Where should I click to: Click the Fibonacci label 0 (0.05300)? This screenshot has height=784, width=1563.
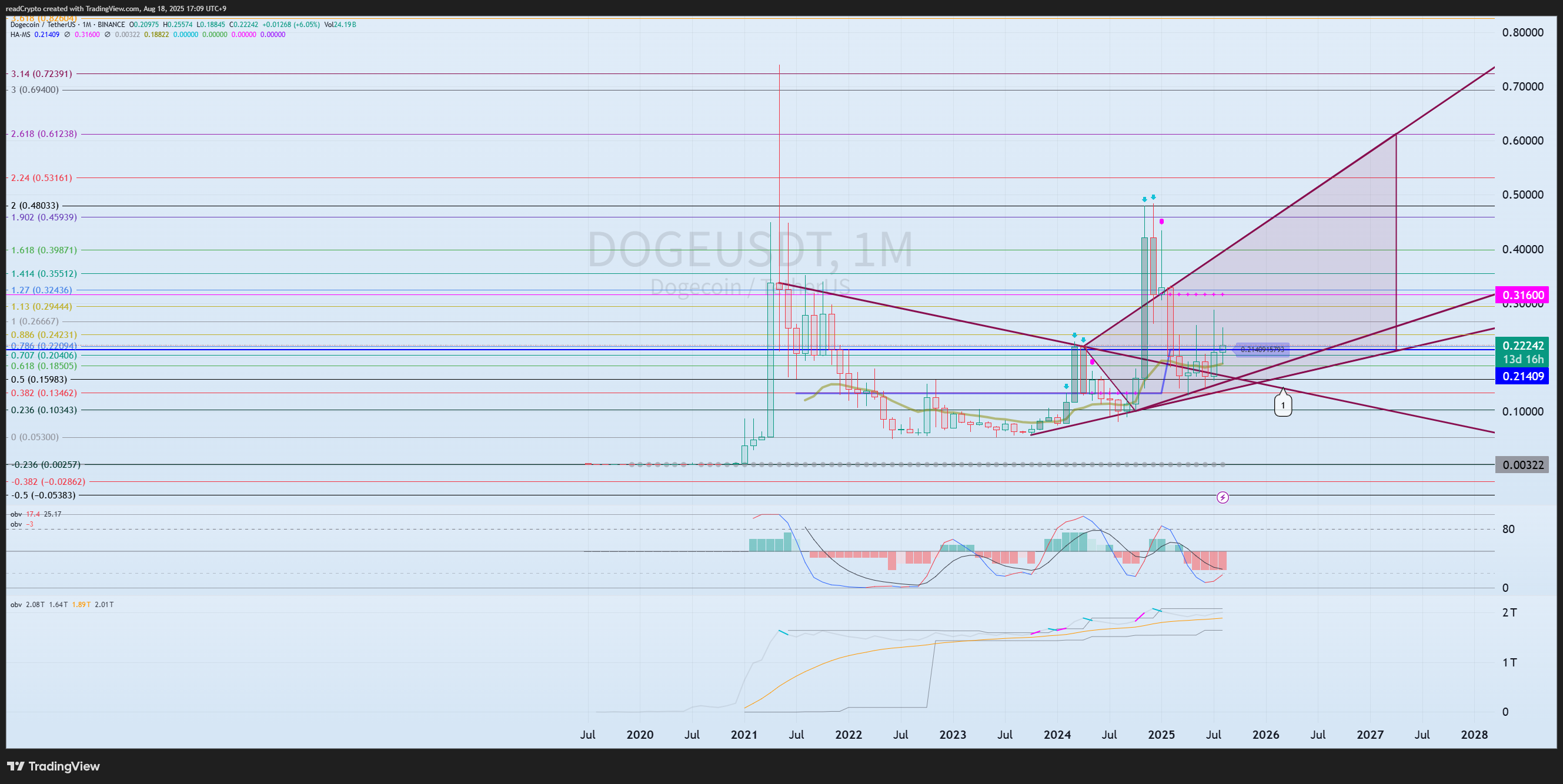pos(35,437)
